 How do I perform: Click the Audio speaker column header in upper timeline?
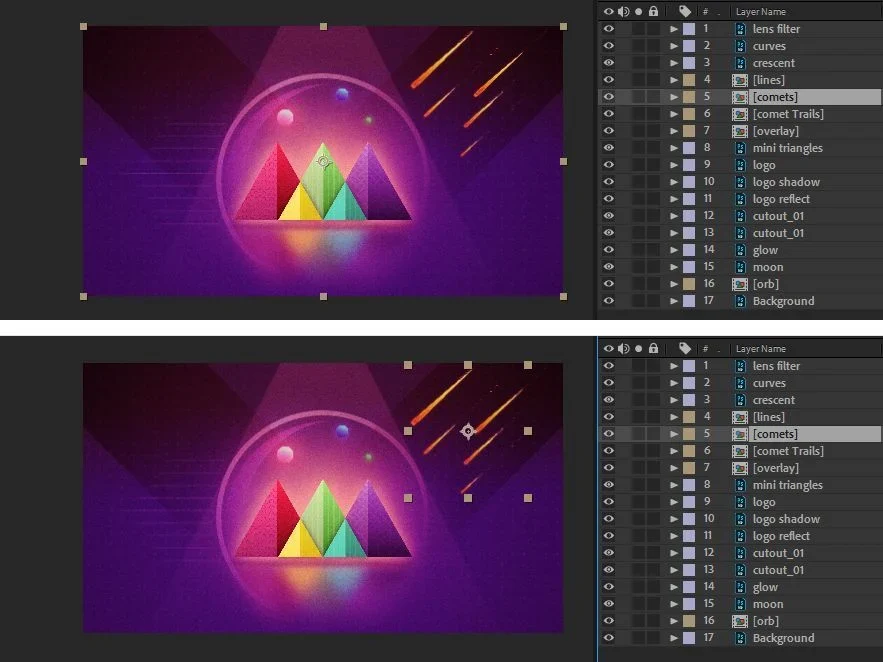623,11
